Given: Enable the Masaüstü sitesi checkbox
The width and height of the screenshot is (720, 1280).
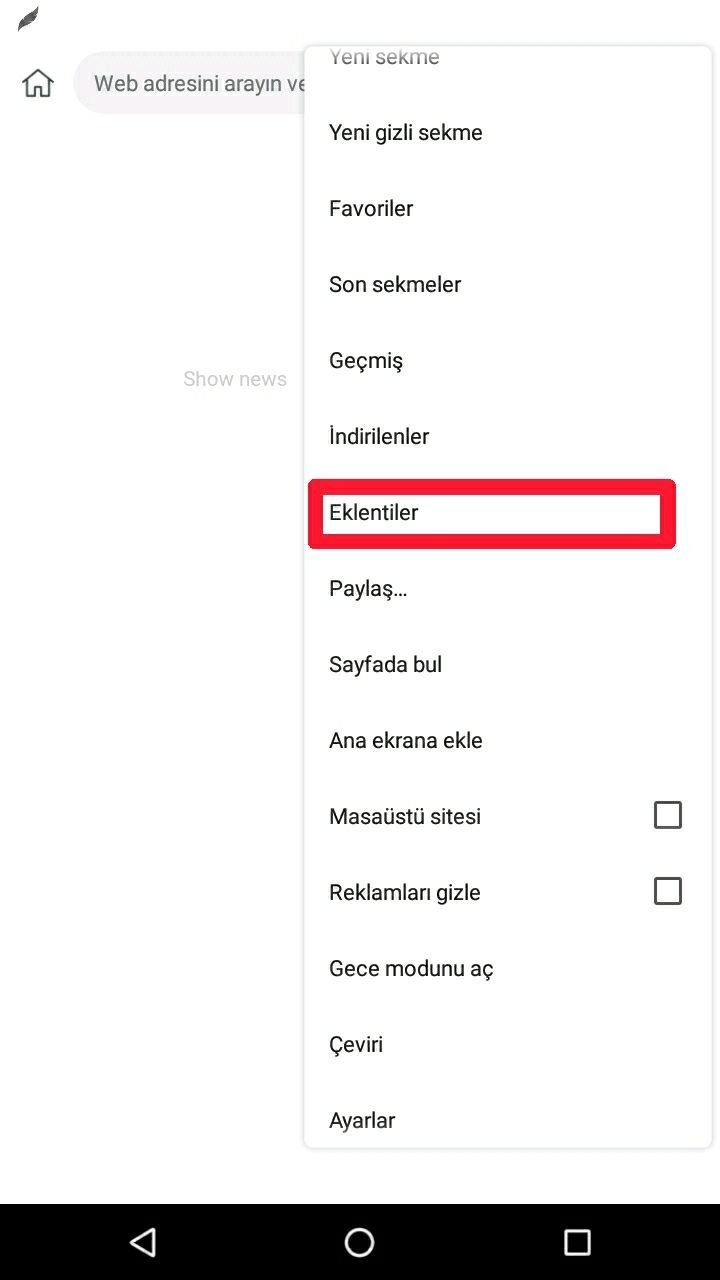Looking at the screenshot, I should [667, 815].
